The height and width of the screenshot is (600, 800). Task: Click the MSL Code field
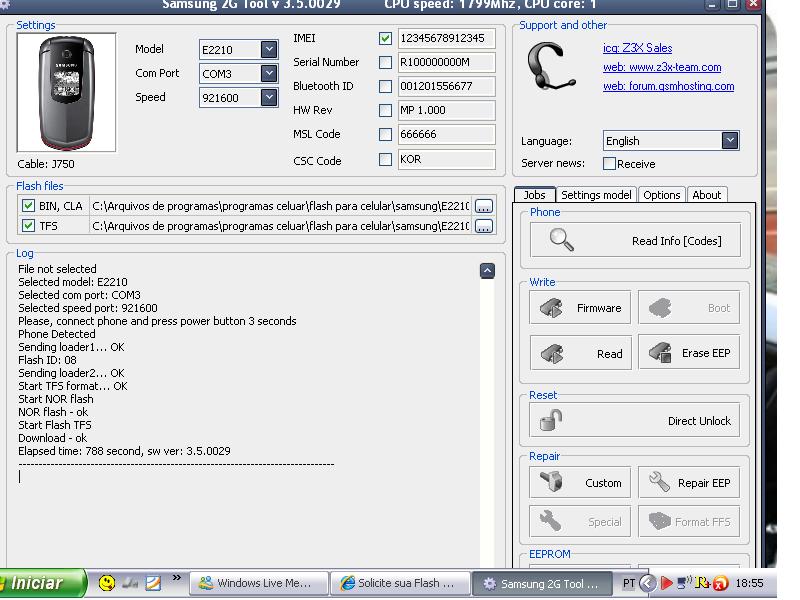446,134
